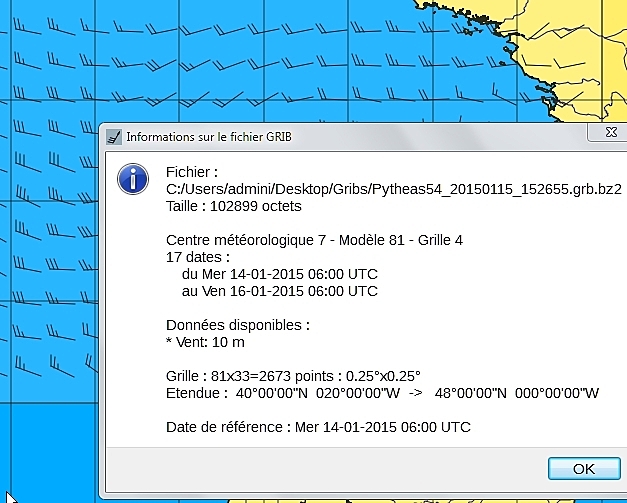Image resolution: width=627 pixels, height=503 pixels.
Task: Click OK to dismiss the GRIB info dialog
Action: point(584,469)
